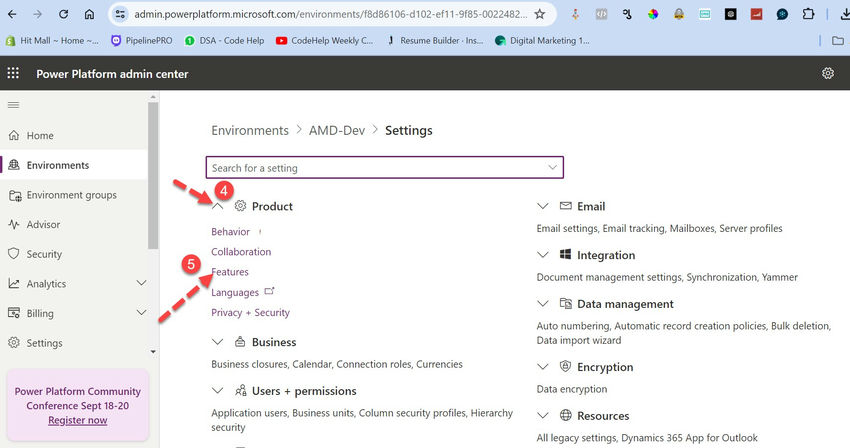Image resolution: width=850 pixels, height=448 pixels.
Task: Expand the Email settings section
Action: point(543,206)
